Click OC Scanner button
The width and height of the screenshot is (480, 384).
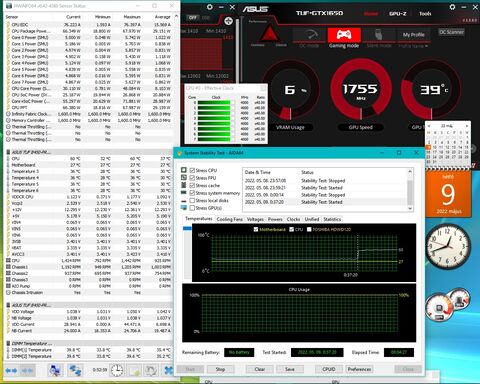pos(451,32)
